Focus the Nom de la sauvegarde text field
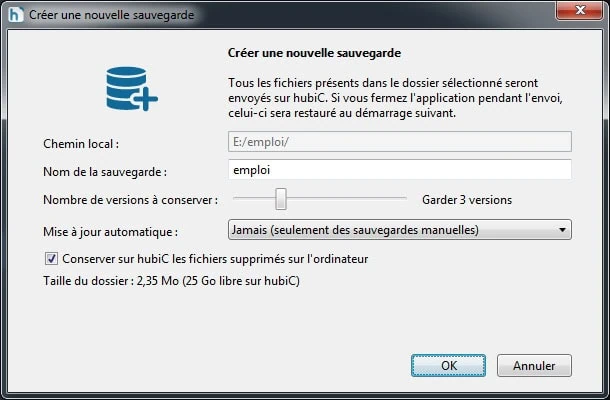Image resolution: width=610 pixels, height=400 pixels. pyautogui.click(x=400, y=170)
